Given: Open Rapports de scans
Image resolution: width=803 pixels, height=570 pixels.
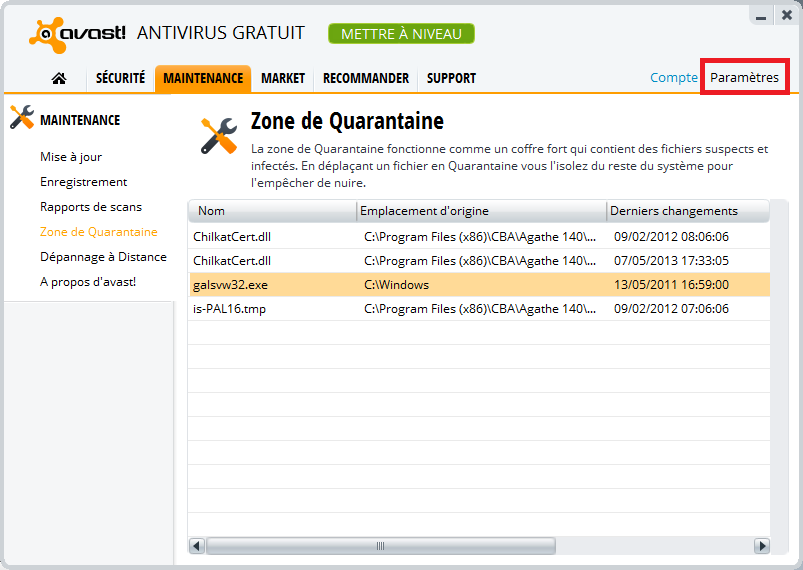Looking at the screenshot, I should [91, 207].
